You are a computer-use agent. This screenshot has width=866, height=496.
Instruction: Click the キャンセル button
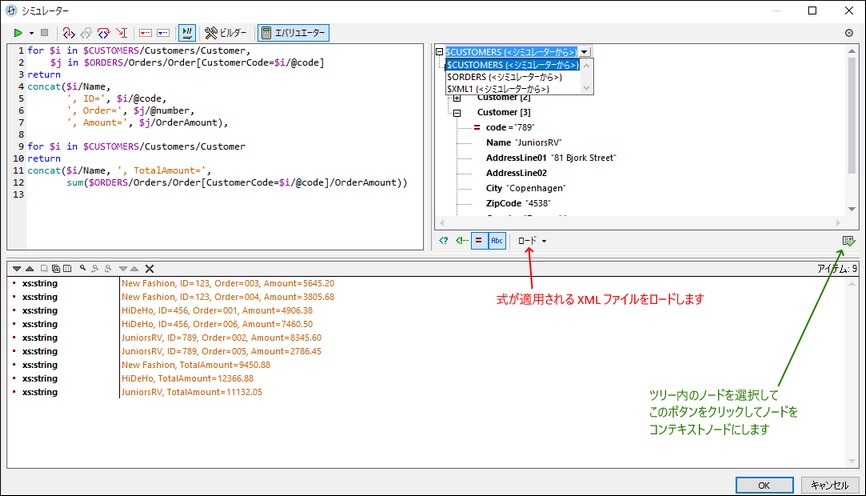[830, 486]
